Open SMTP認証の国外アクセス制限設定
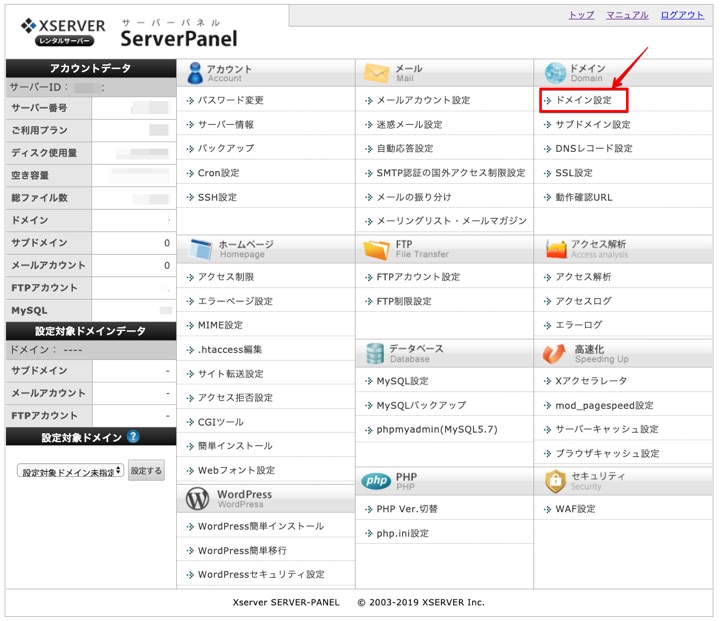Viewport: 720px width, 621px height. tap(450, 173)
